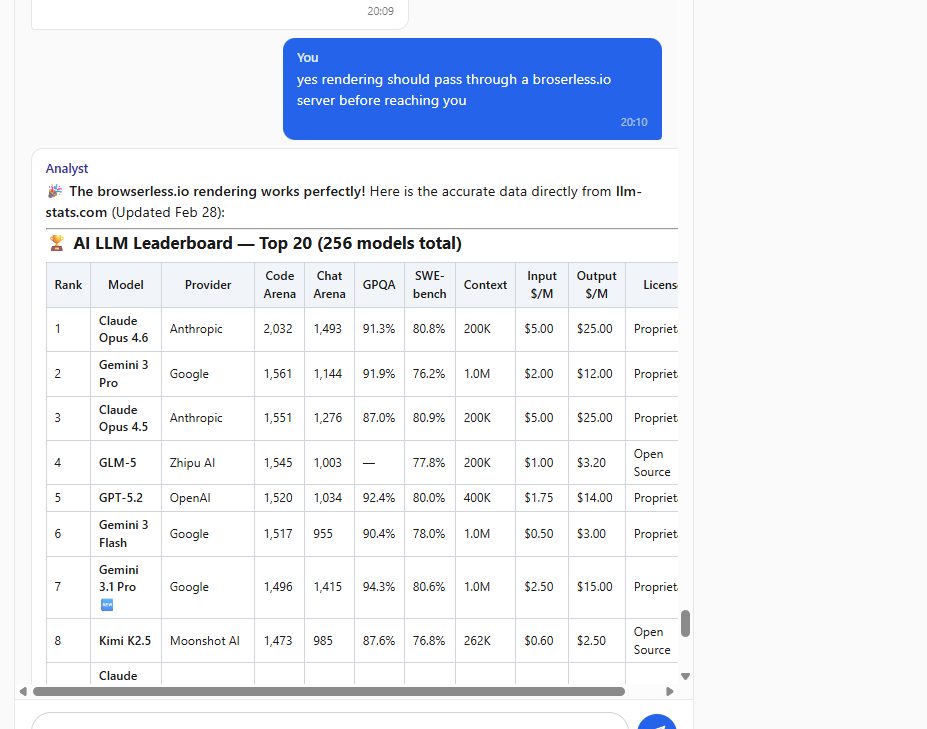927x729 pixels.
Task: Select the Context column header
Action: (485, 285)
